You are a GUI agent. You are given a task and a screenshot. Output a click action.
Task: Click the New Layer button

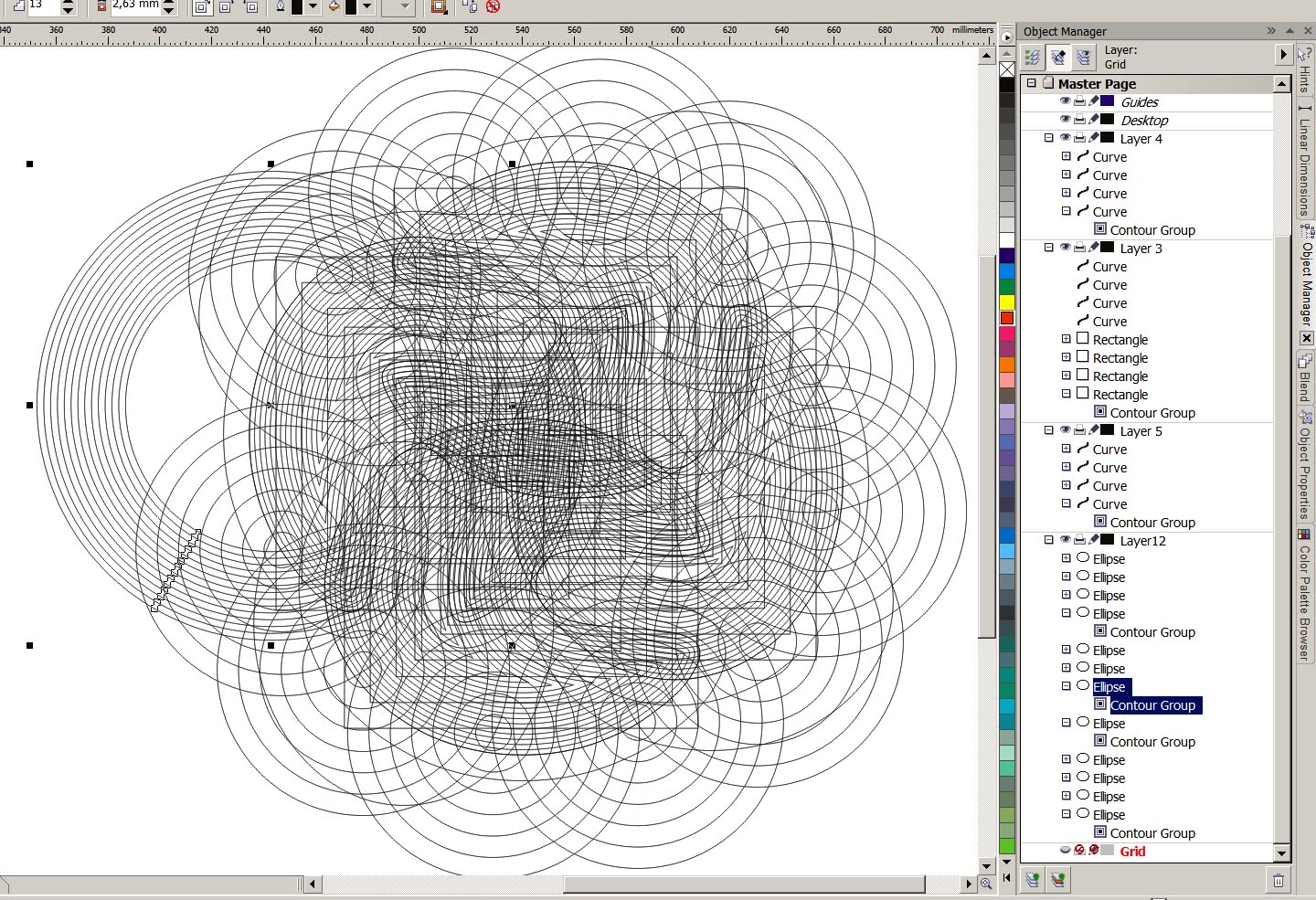[1033, 880]
